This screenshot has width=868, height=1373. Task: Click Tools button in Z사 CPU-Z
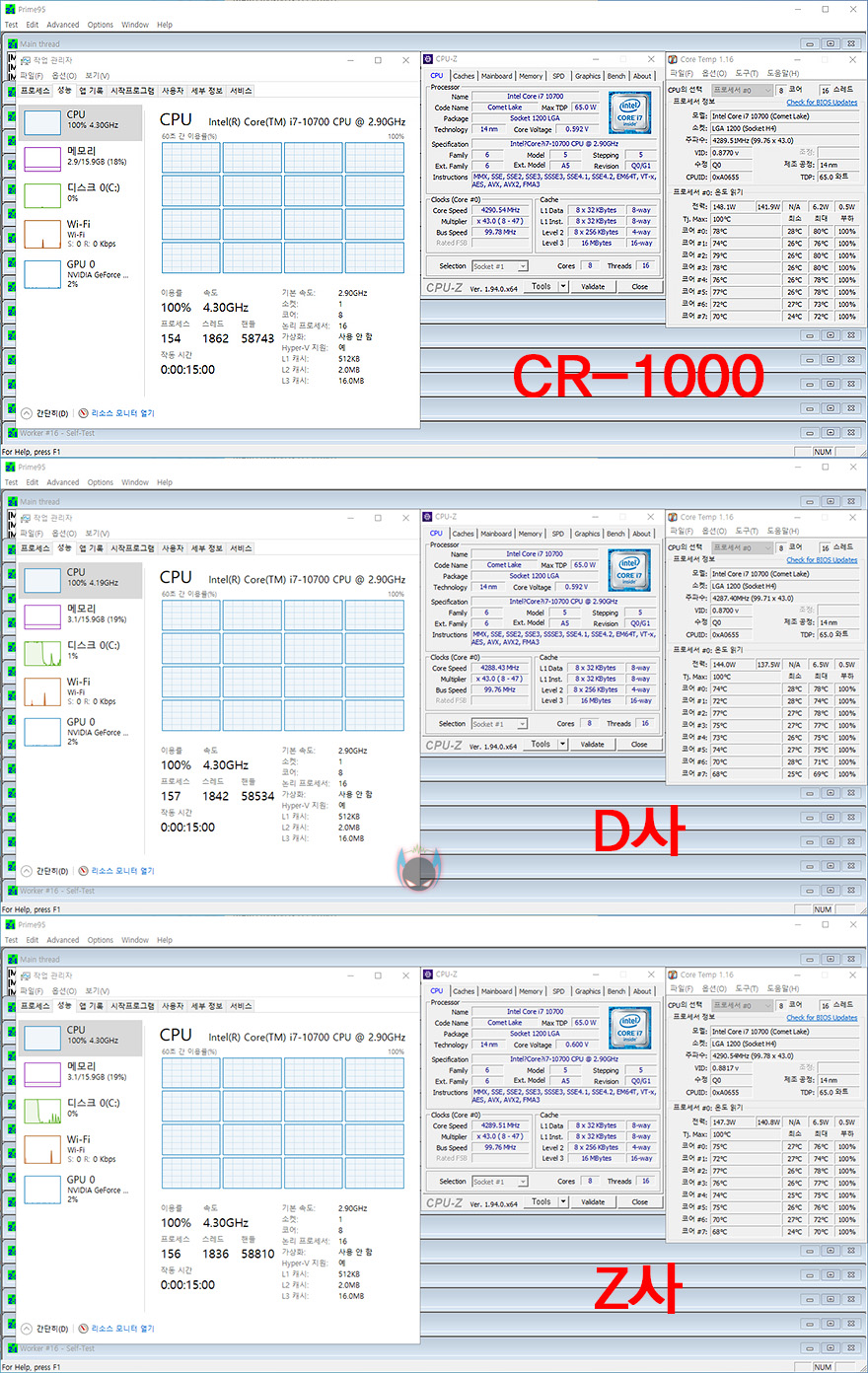[x=542, y=1201]
